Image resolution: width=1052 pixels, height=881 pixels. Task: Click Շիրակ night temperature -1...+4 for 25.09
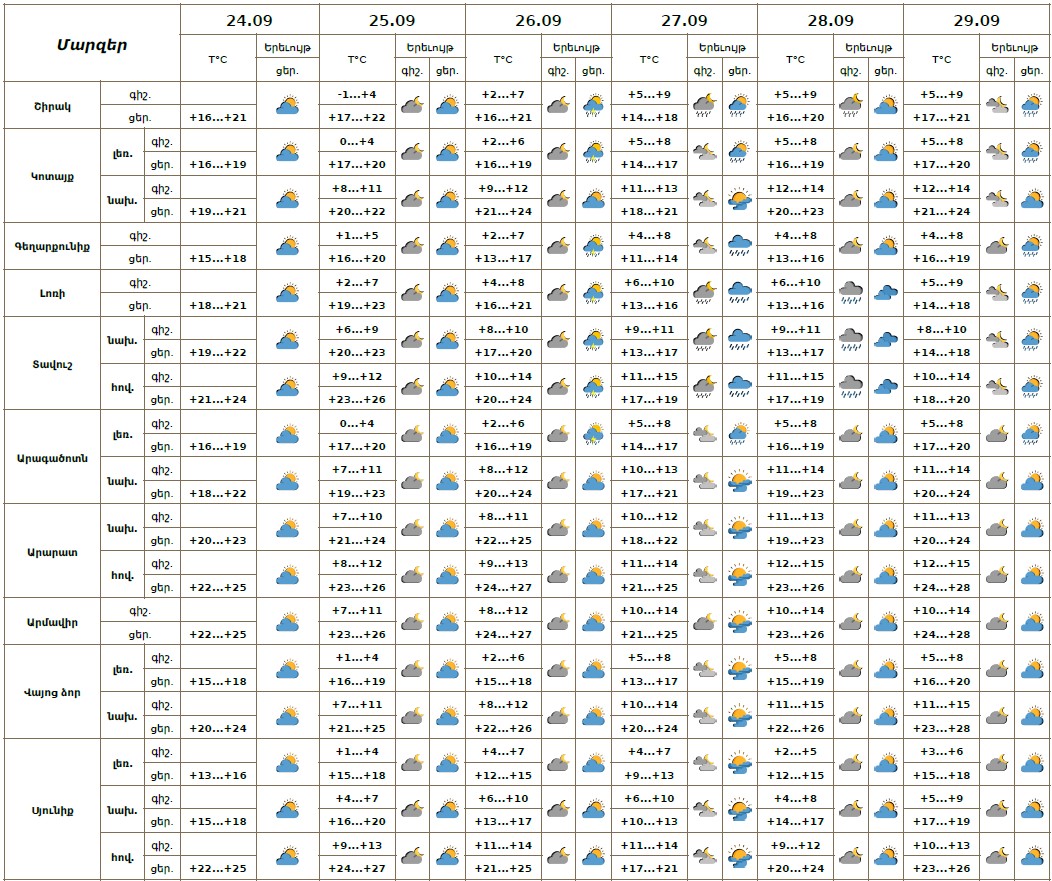356,94
